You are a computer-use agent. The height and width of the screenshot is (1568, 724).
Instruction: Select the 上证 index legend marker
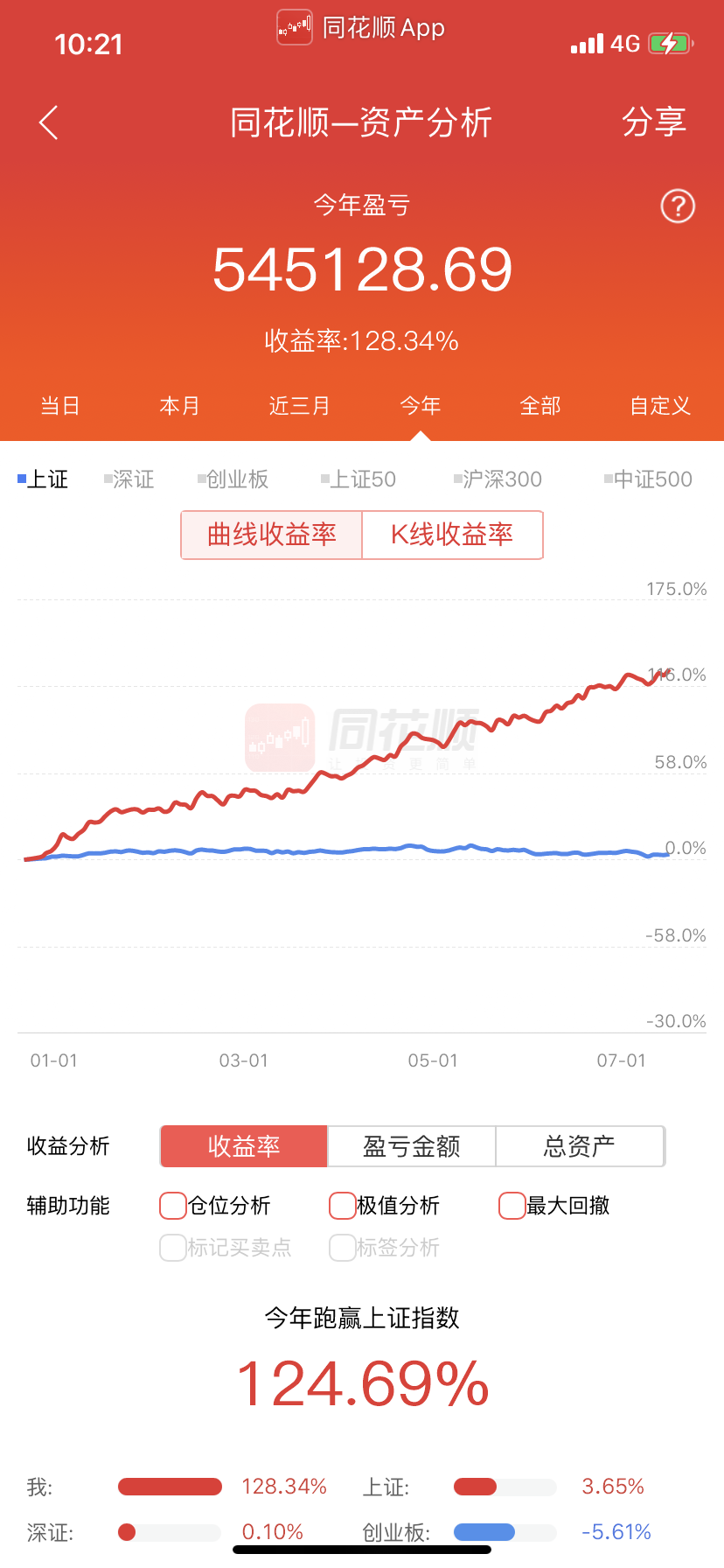coord(23,479)
